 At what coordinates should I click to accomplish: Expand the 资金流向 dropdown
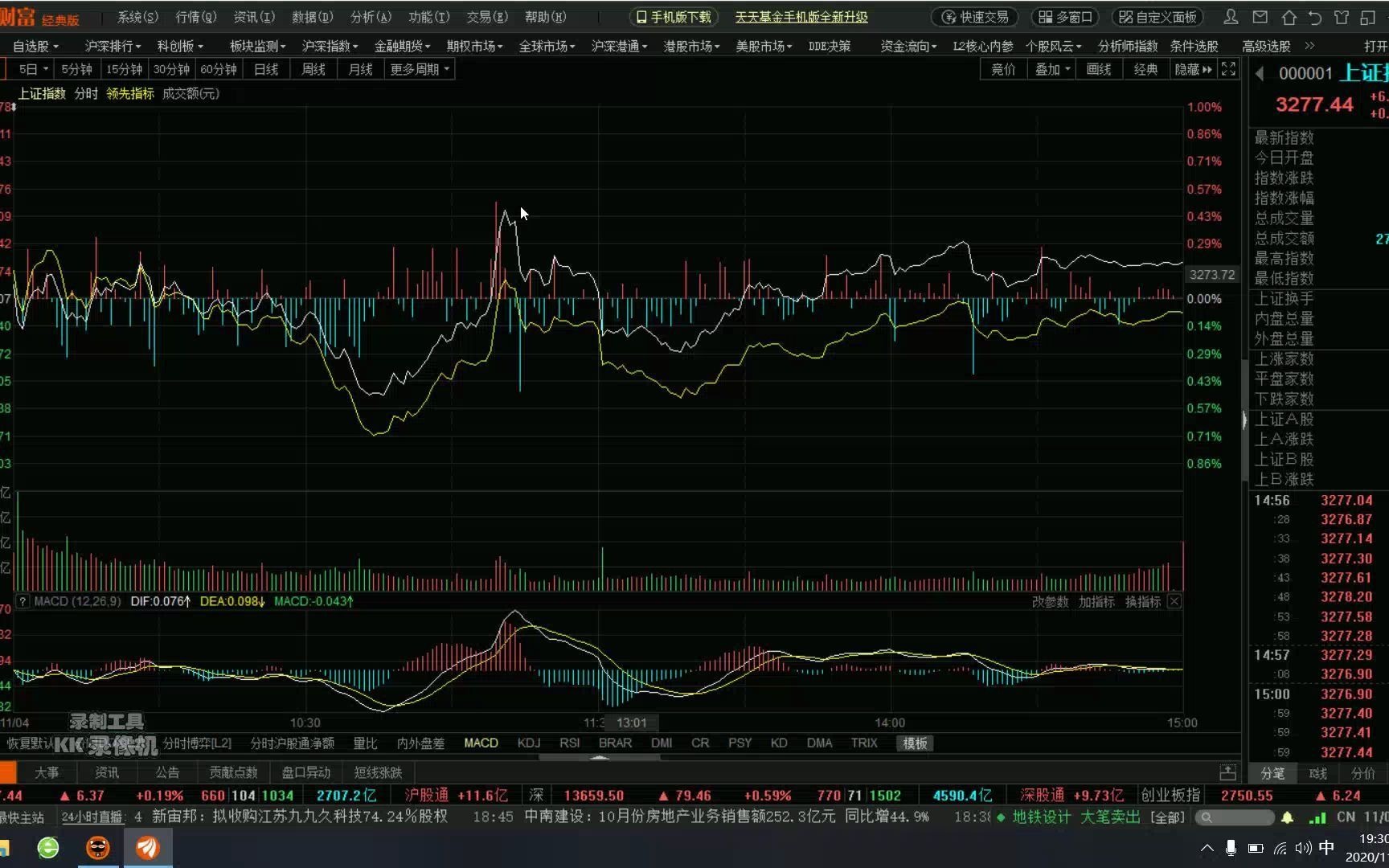[908, 47]
